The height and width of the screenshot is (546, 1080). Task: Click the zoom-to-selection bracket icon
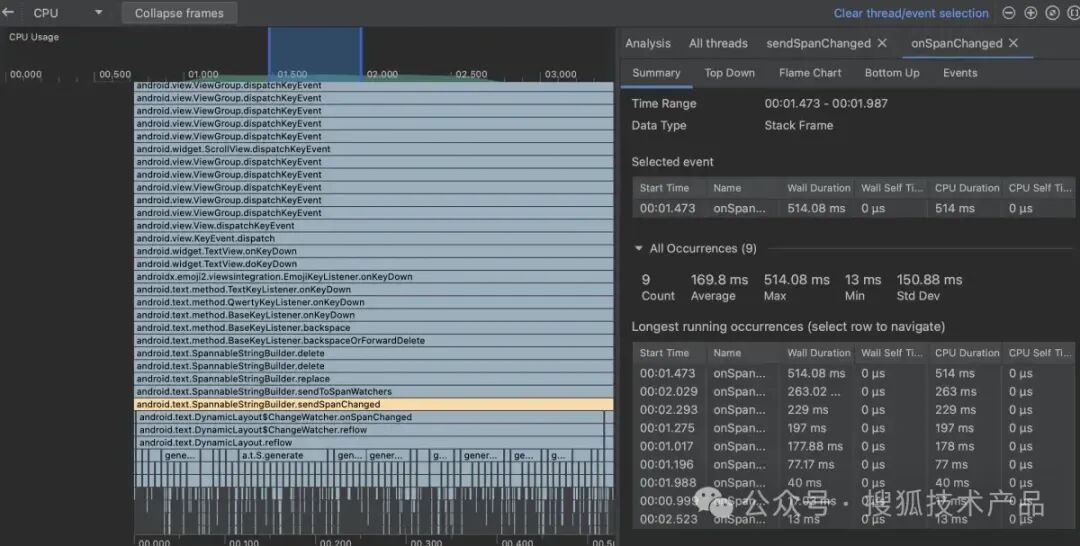(x=1073, y=13)
